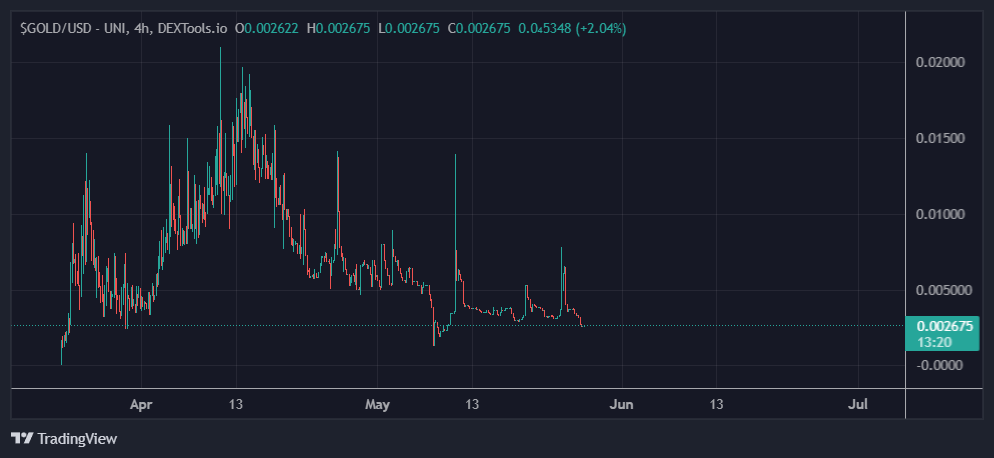
Task: Click the low value L0.002675
Action: [409, 29]
